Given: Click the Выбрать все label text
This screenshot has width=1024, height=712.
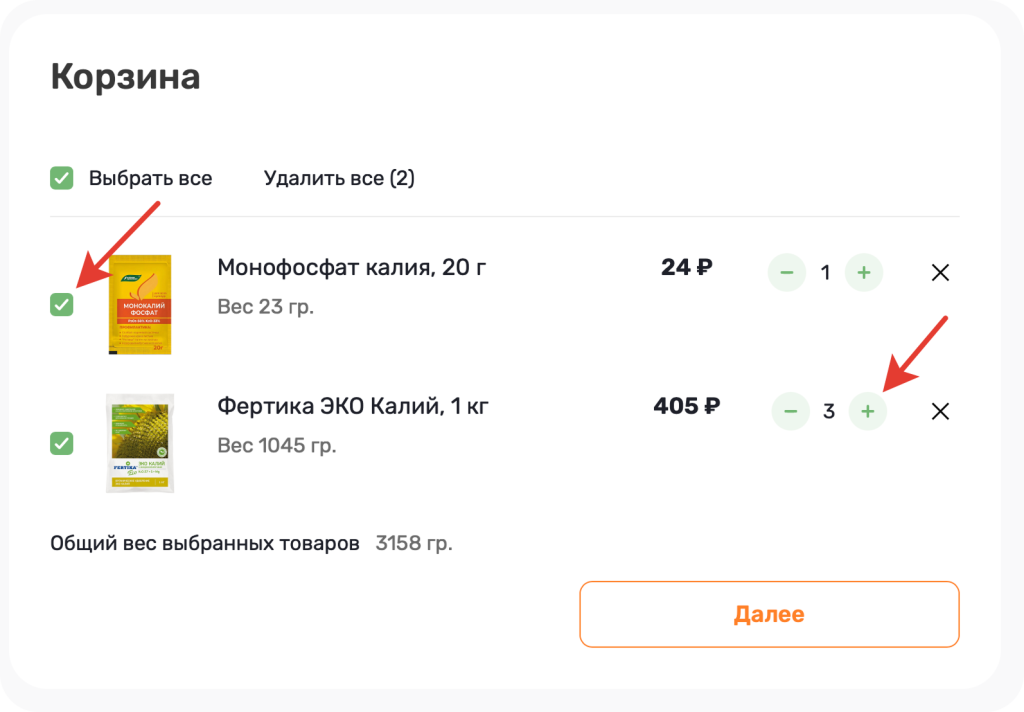Looking at the screenshot, I should coord(150,178).
